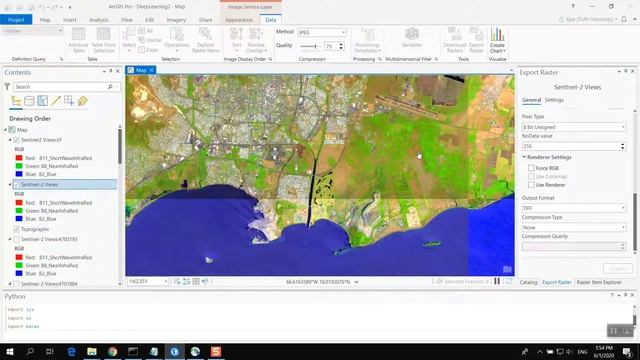Open Windows Start menu
The image size is (640, 360).
pyautogui.click(x=9, y=351)
